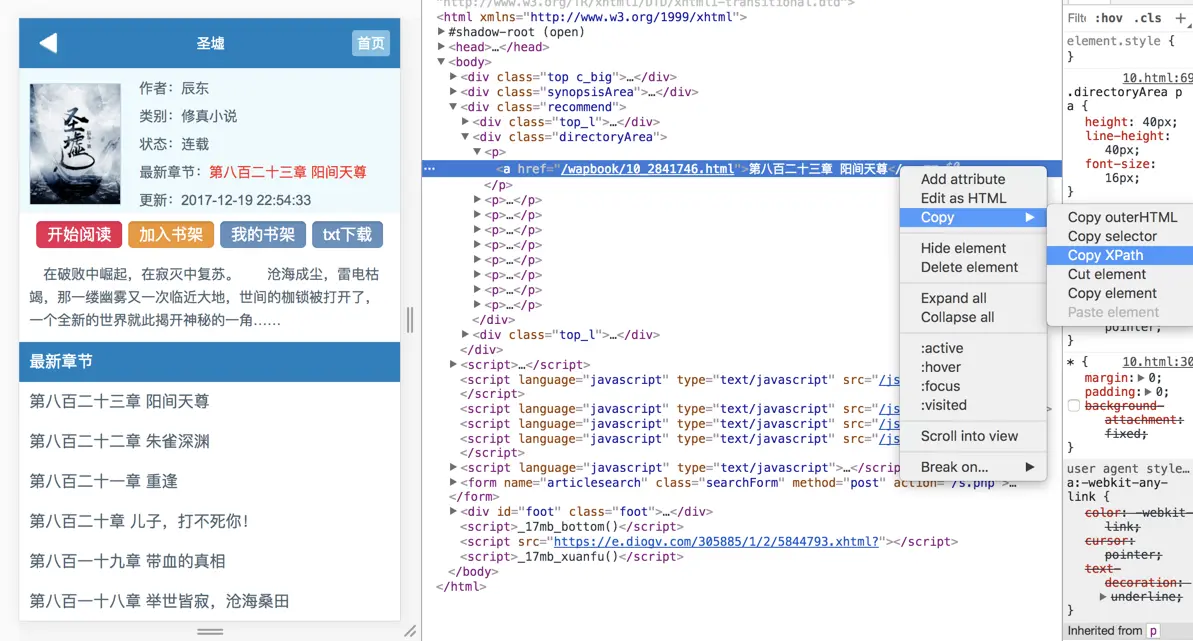1193x641 pixels.
Task: Select Cut element in submenu
Action: (1106, 274)
